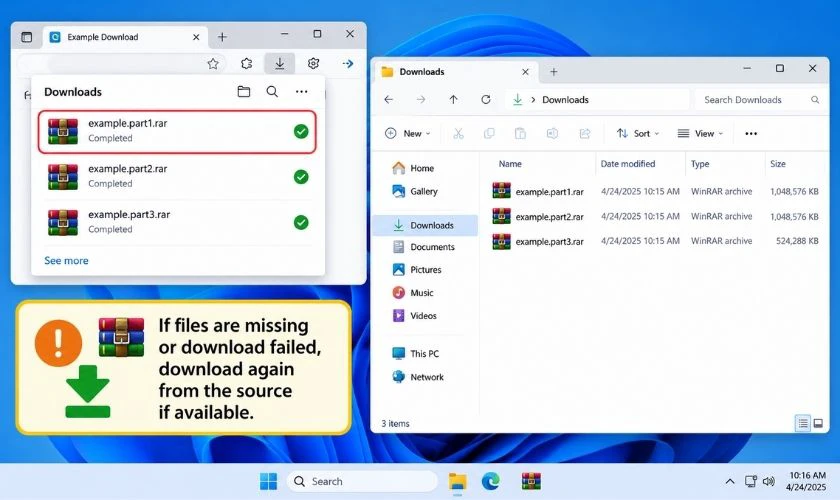
Task: Open the Sort dropdown
Action: coord(638,133)
